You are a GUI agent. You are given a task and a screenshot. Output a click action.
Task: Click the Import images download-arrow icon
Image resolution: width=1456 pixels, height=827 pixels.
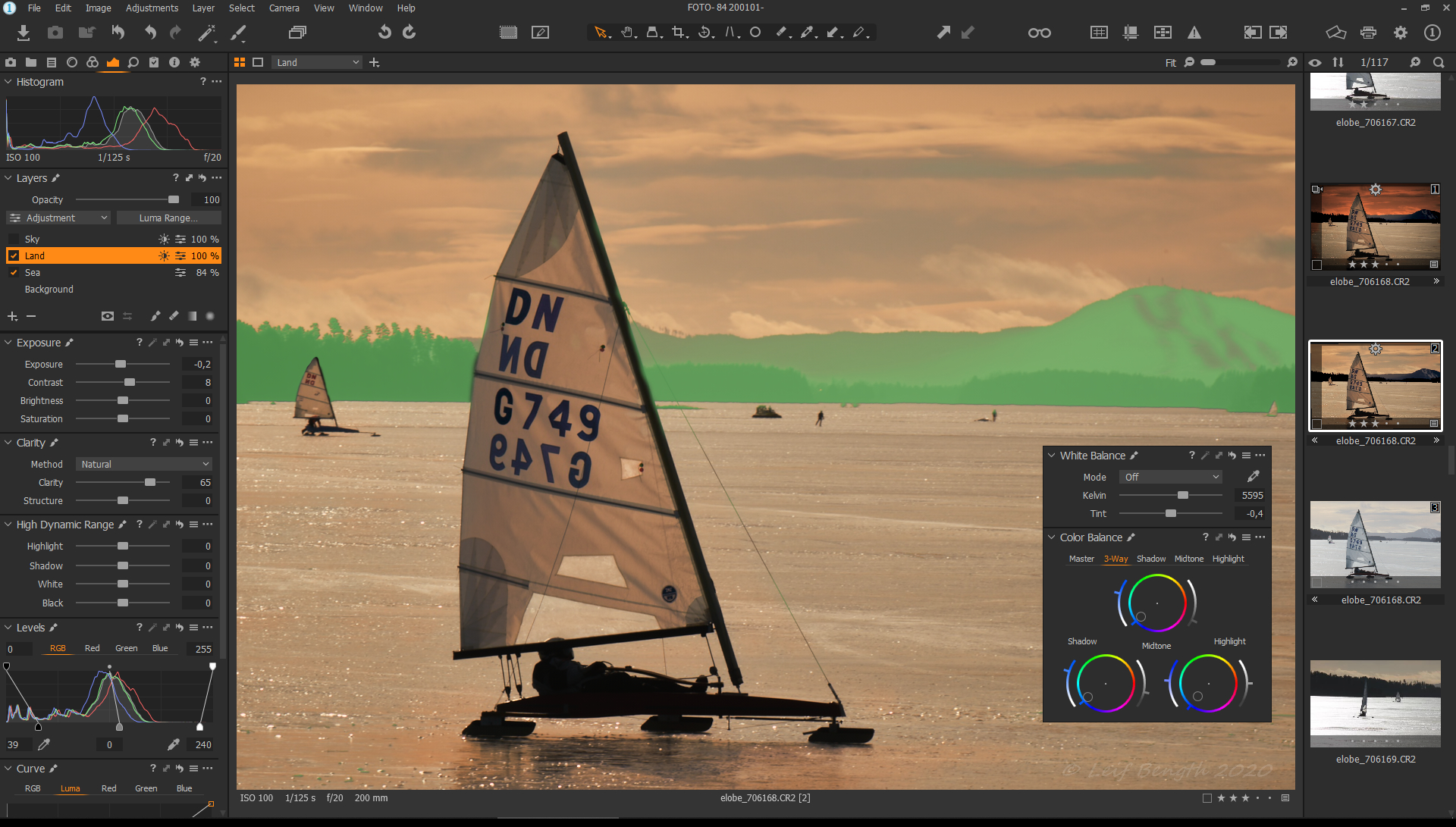[x=24, y=33]
